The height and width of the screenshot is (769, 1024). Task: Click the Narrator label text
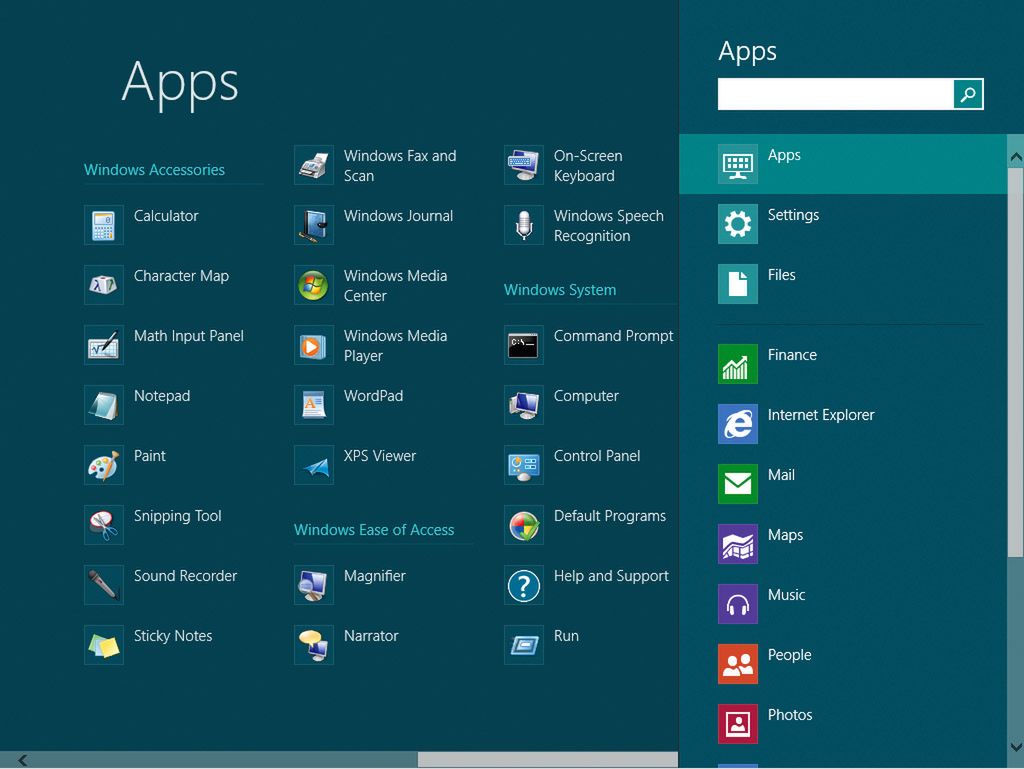(371, 636)
